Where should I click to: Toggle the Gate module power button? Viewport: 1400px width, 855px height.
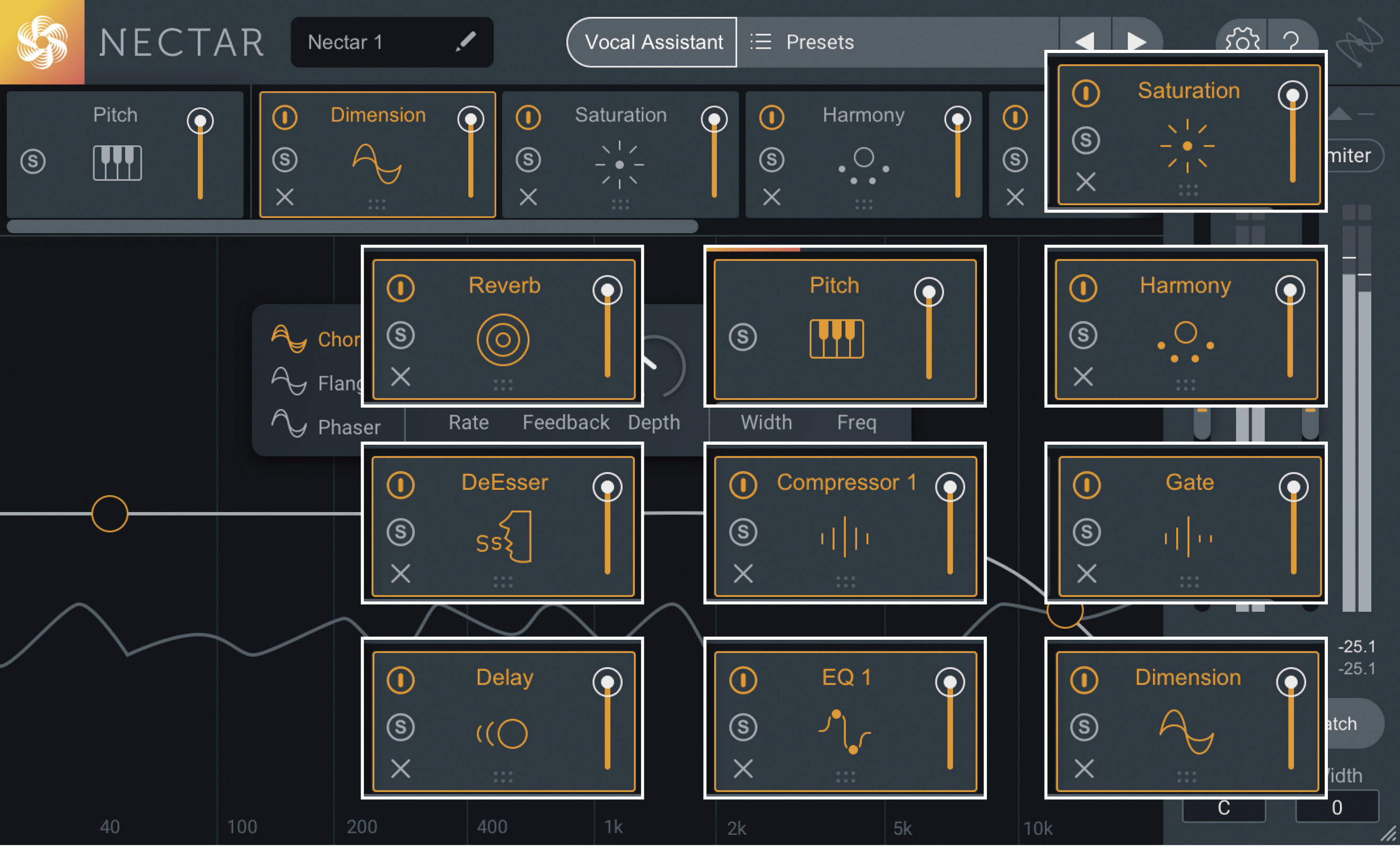1087,484
